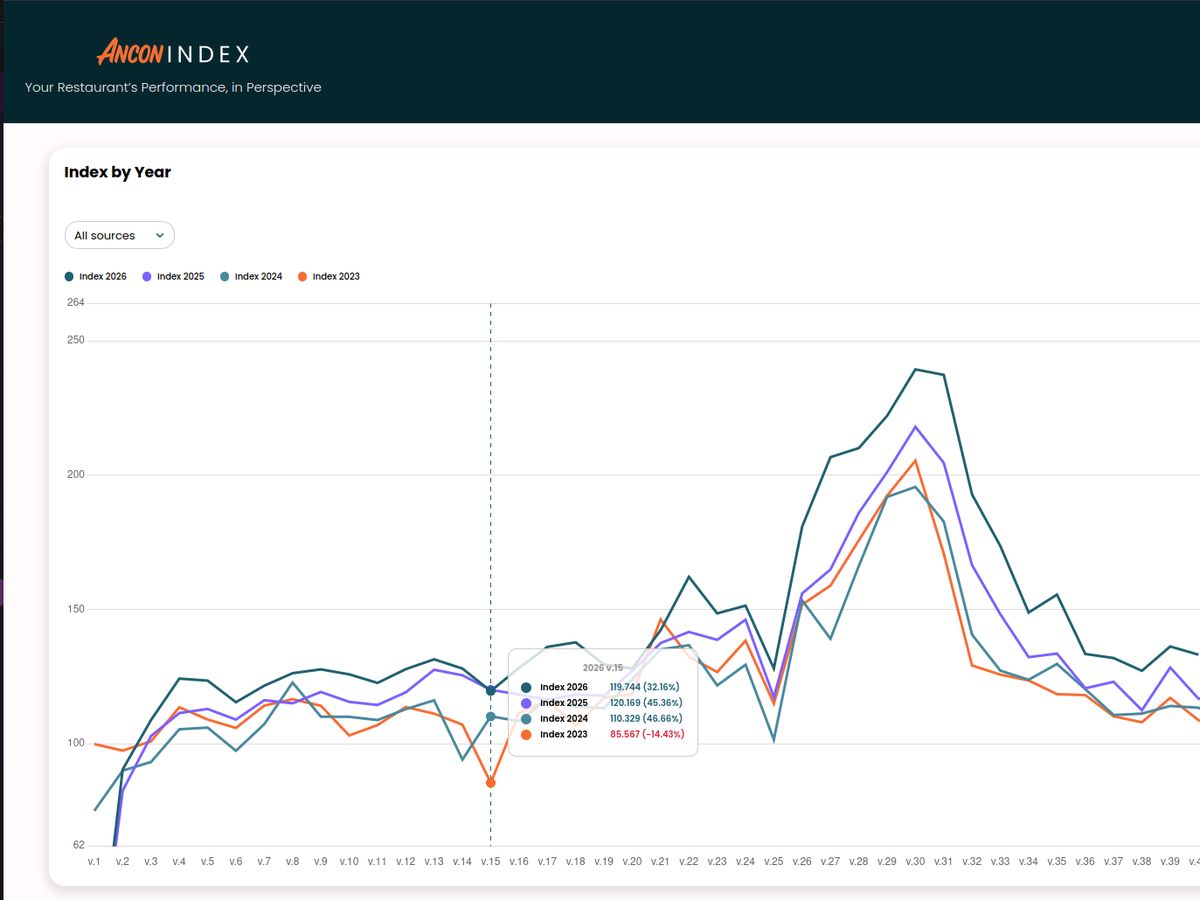
Task: Click the Ancon Index logo
Action: [173, 53]
